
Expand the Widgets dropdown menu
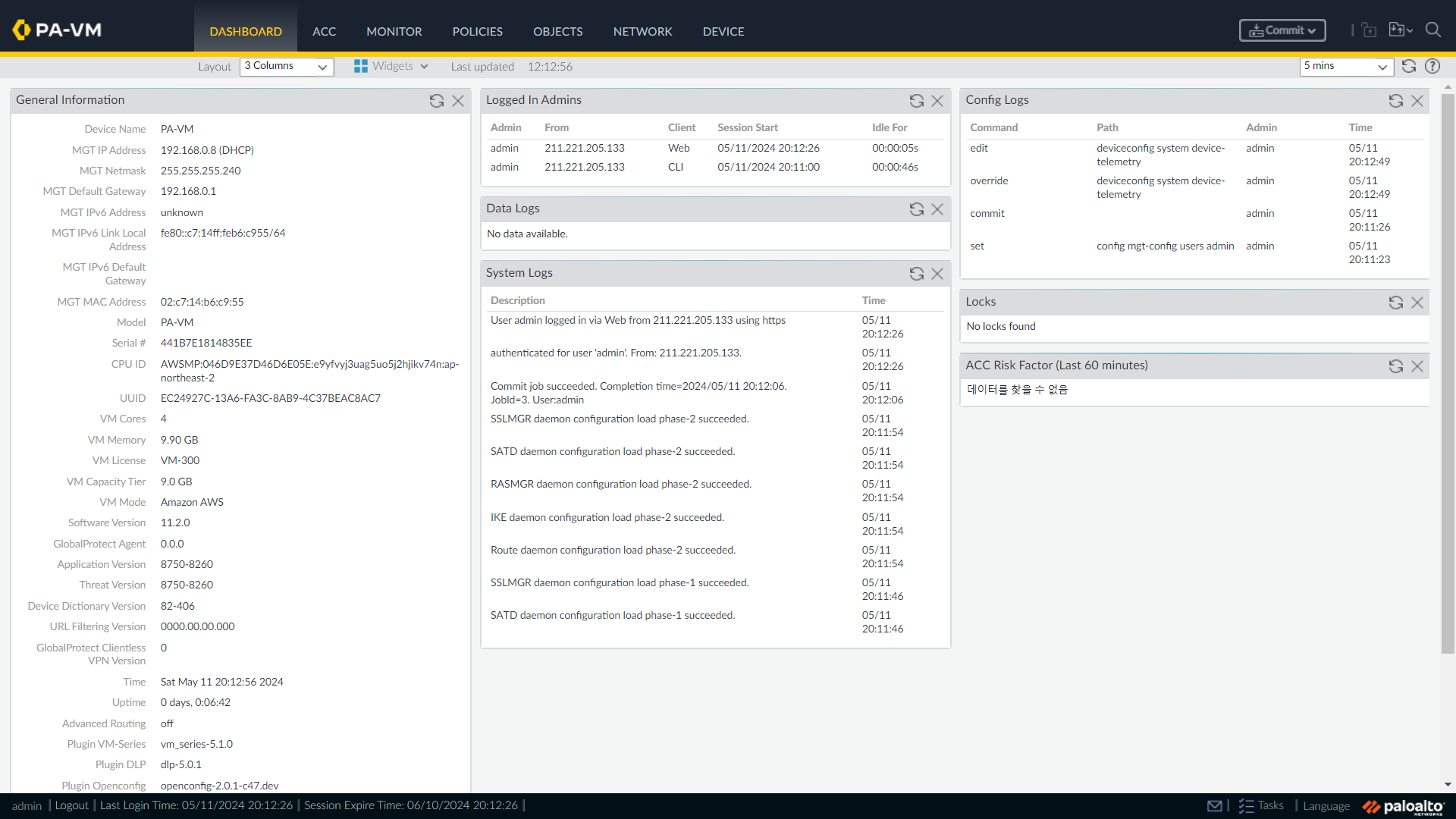point(391,67)
